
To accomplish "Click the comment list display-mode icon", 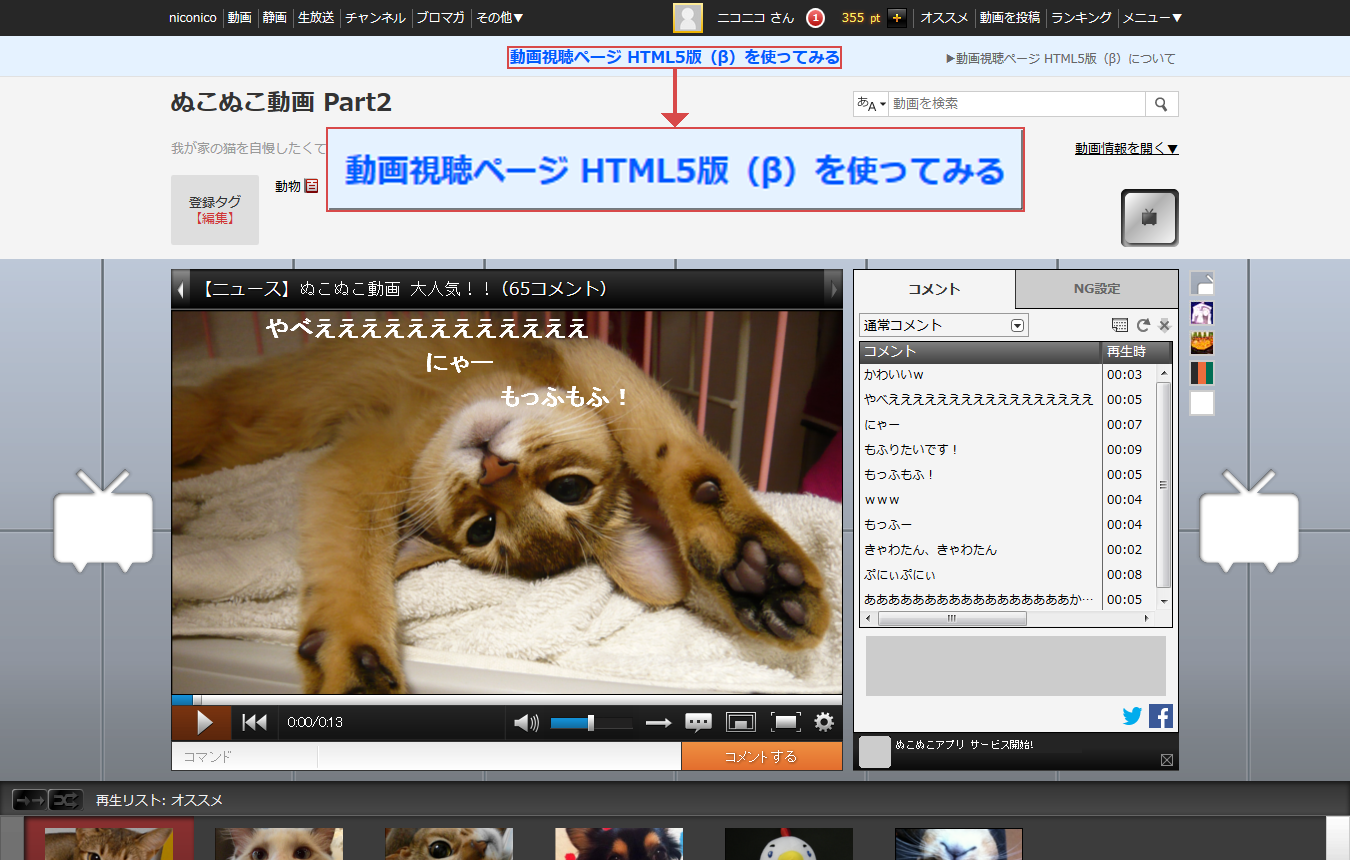I will [1120, 325].
